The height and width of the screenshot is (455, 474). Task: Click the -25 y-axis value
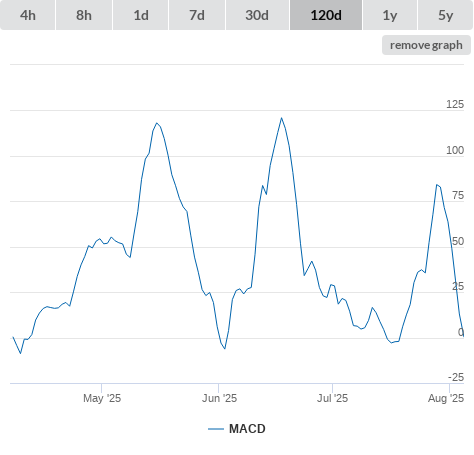(456, 377)
